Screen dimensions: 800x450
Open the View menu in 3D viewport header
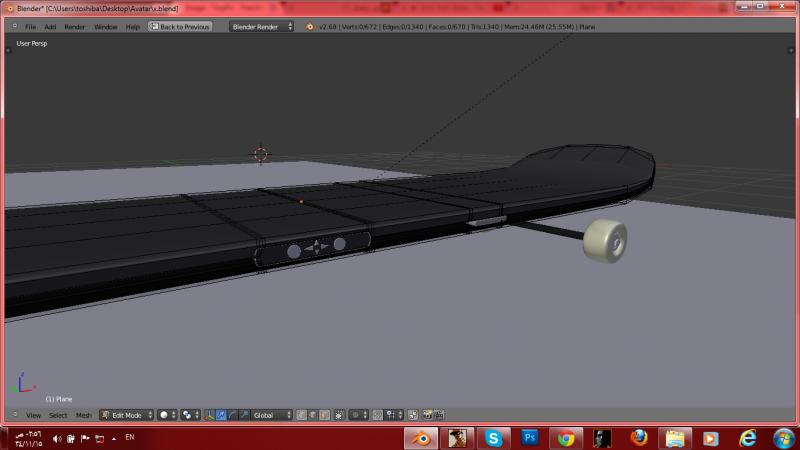click(33, 415)
